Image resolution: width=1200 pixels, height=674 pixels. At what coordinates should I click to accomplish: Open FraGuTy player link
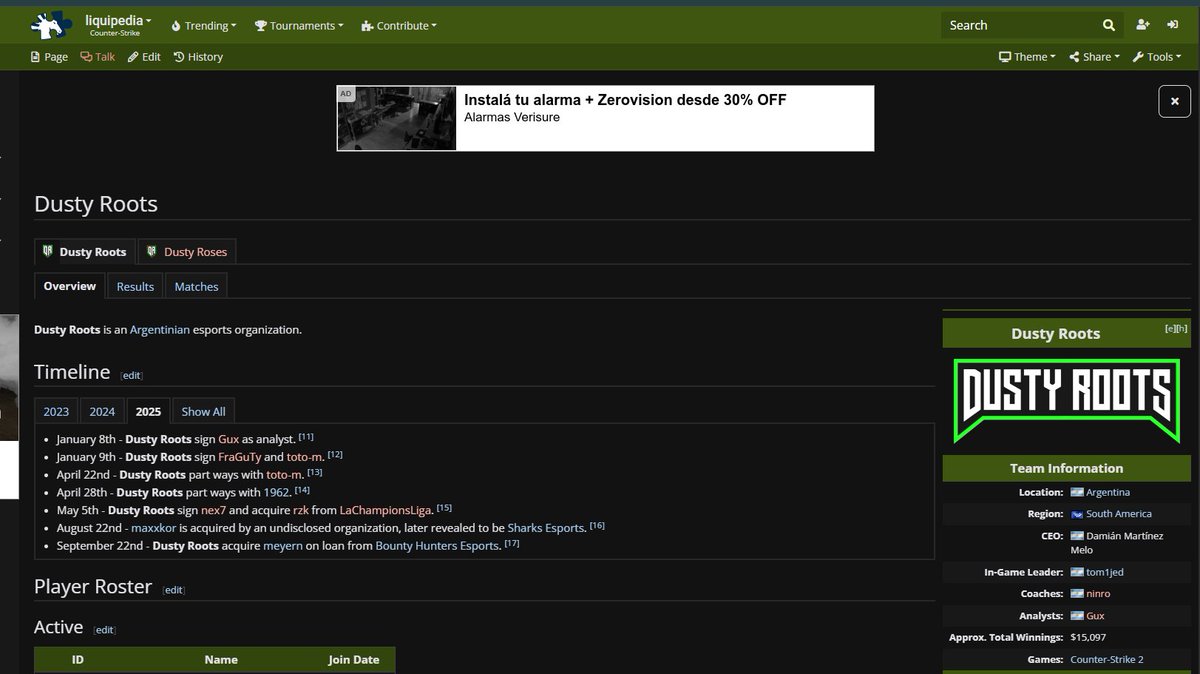[239, 456]
